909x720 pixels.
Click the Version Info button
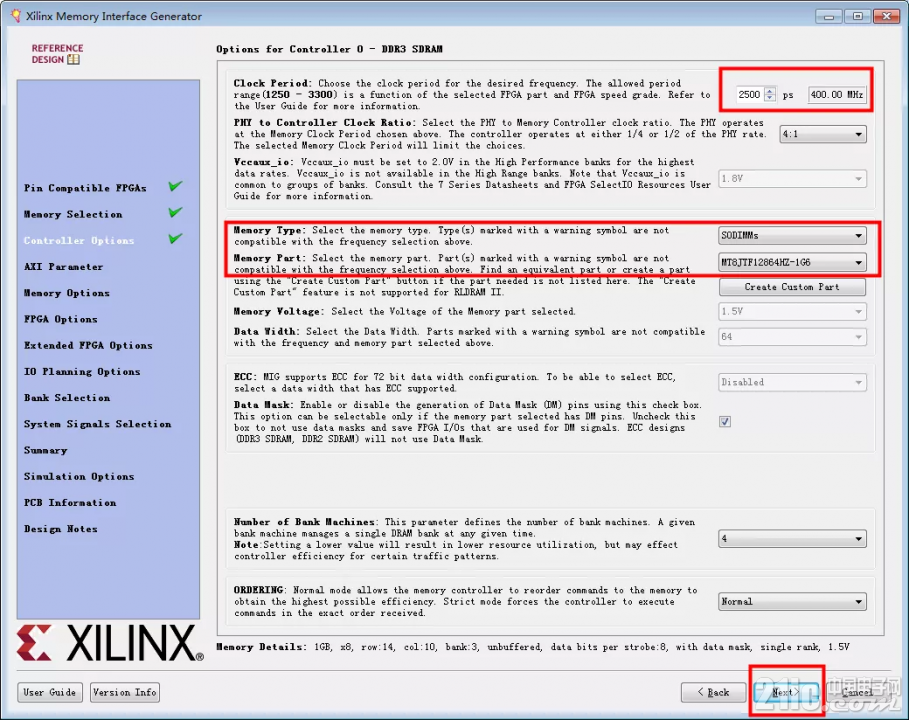click(x=125, y=692)
